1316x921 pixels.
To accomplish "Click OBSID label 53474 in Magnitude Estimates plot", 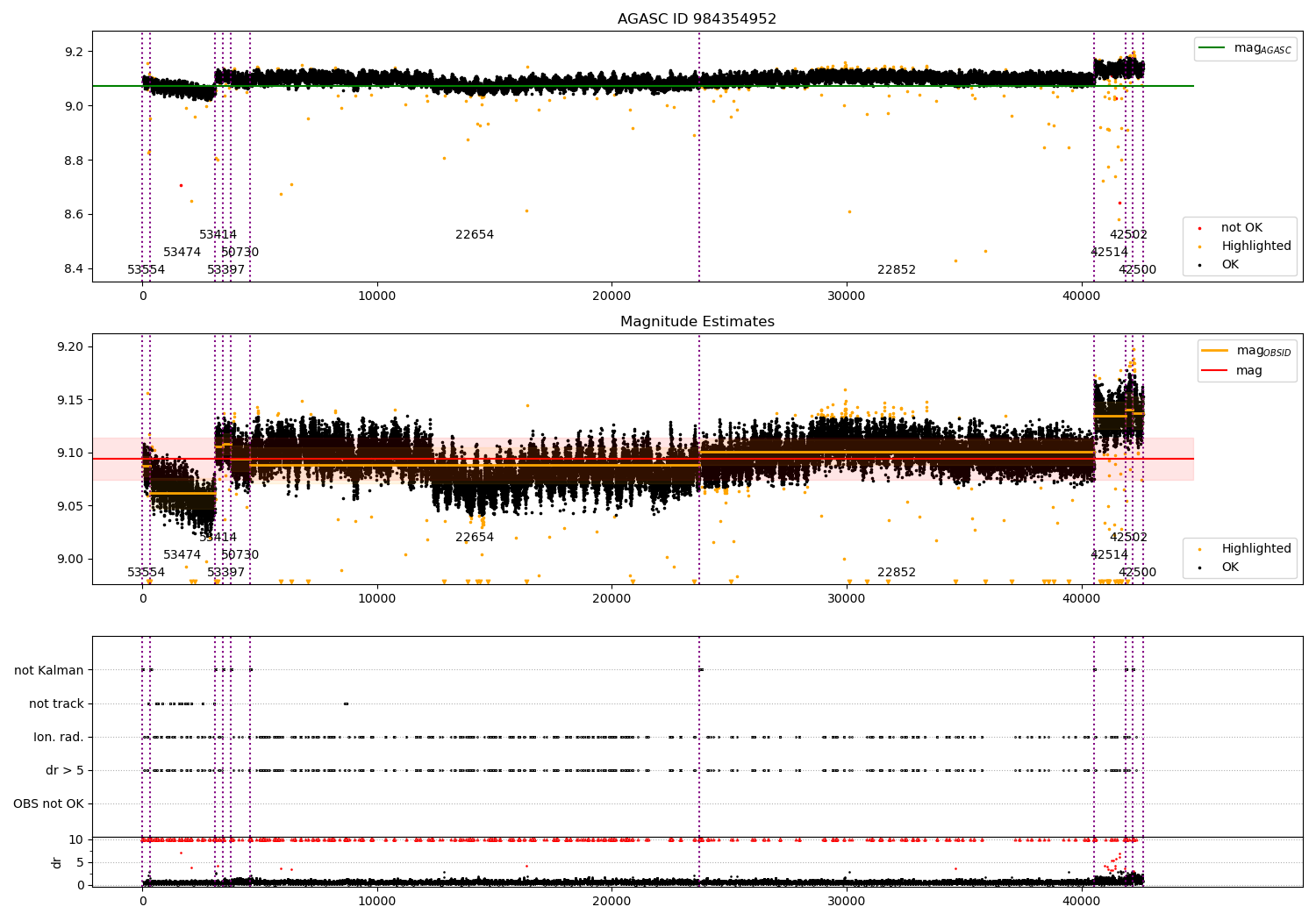I will pos(182,555).
